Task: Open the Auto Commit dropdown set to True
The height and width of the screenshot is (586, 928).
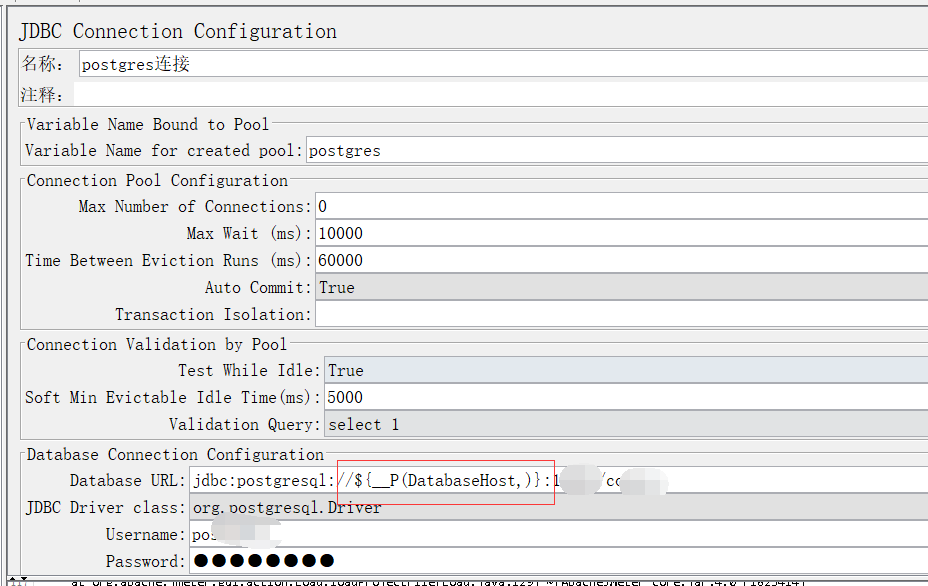Action: tap(621, 288)
